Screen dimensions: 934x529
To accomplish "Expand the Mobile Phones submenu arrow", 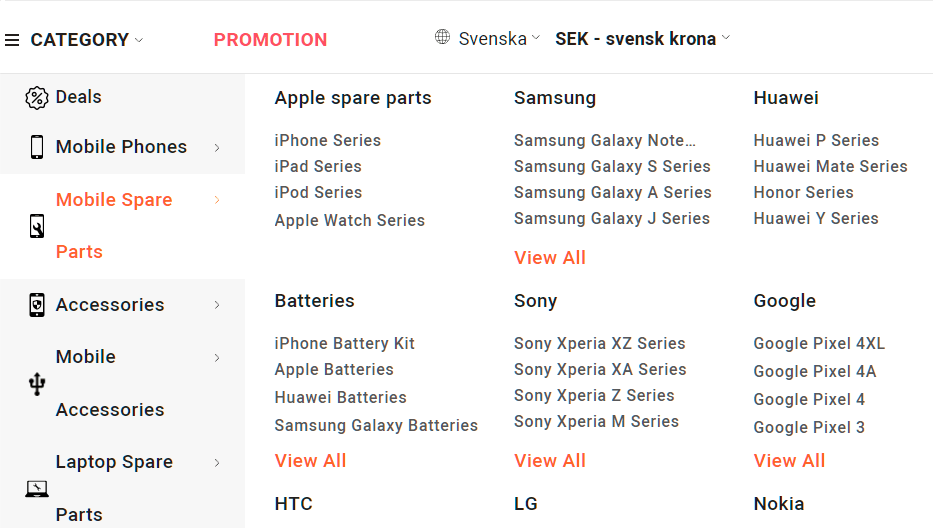I will click(x=217, y=147).
